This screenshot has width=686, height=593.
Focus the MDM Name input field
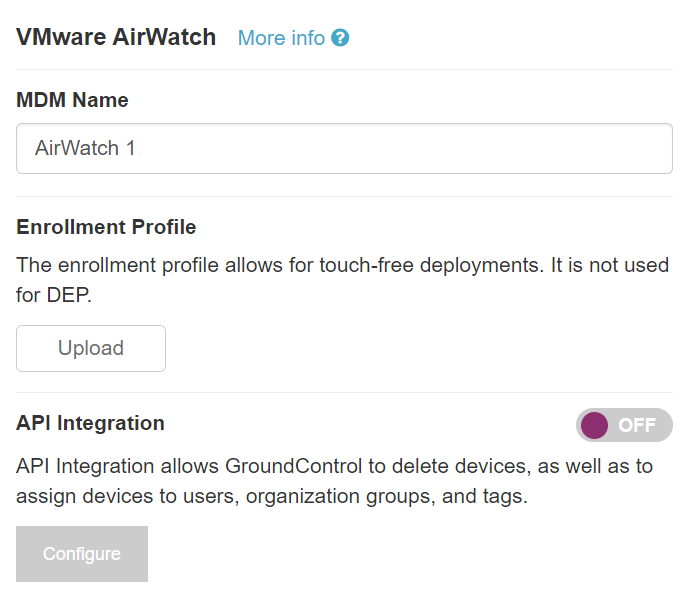(344, 148)
